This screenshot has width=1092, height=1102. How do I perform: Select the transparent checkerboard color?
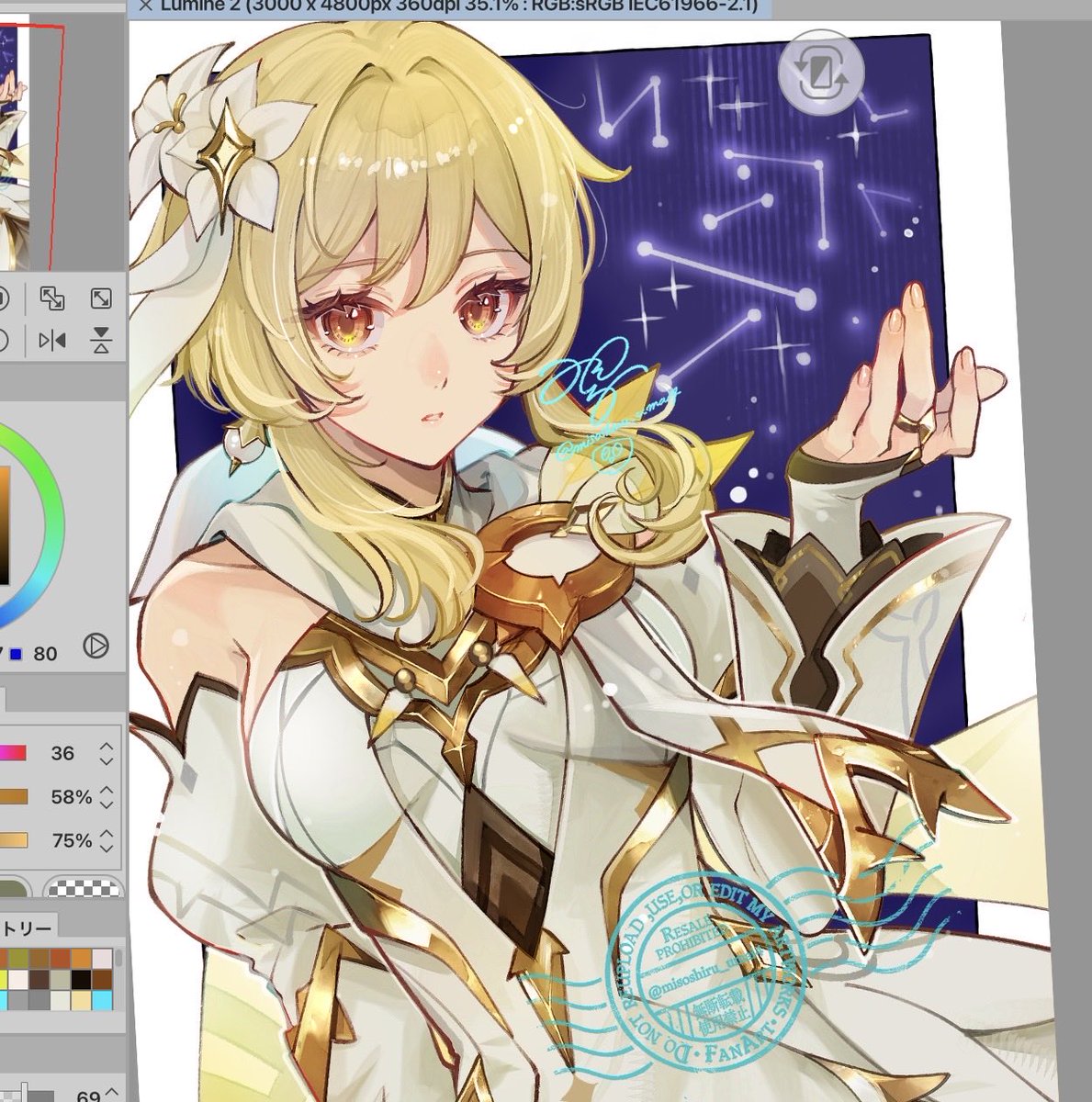tap(83, 888)
